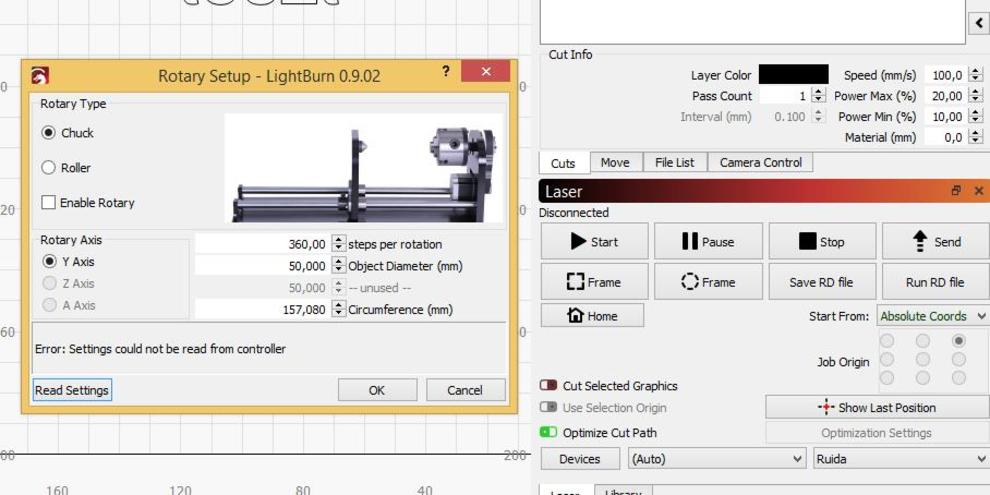990x495 pixels.
Task: Adjust Circumference stepper arrows
Action: click(339, 309)
